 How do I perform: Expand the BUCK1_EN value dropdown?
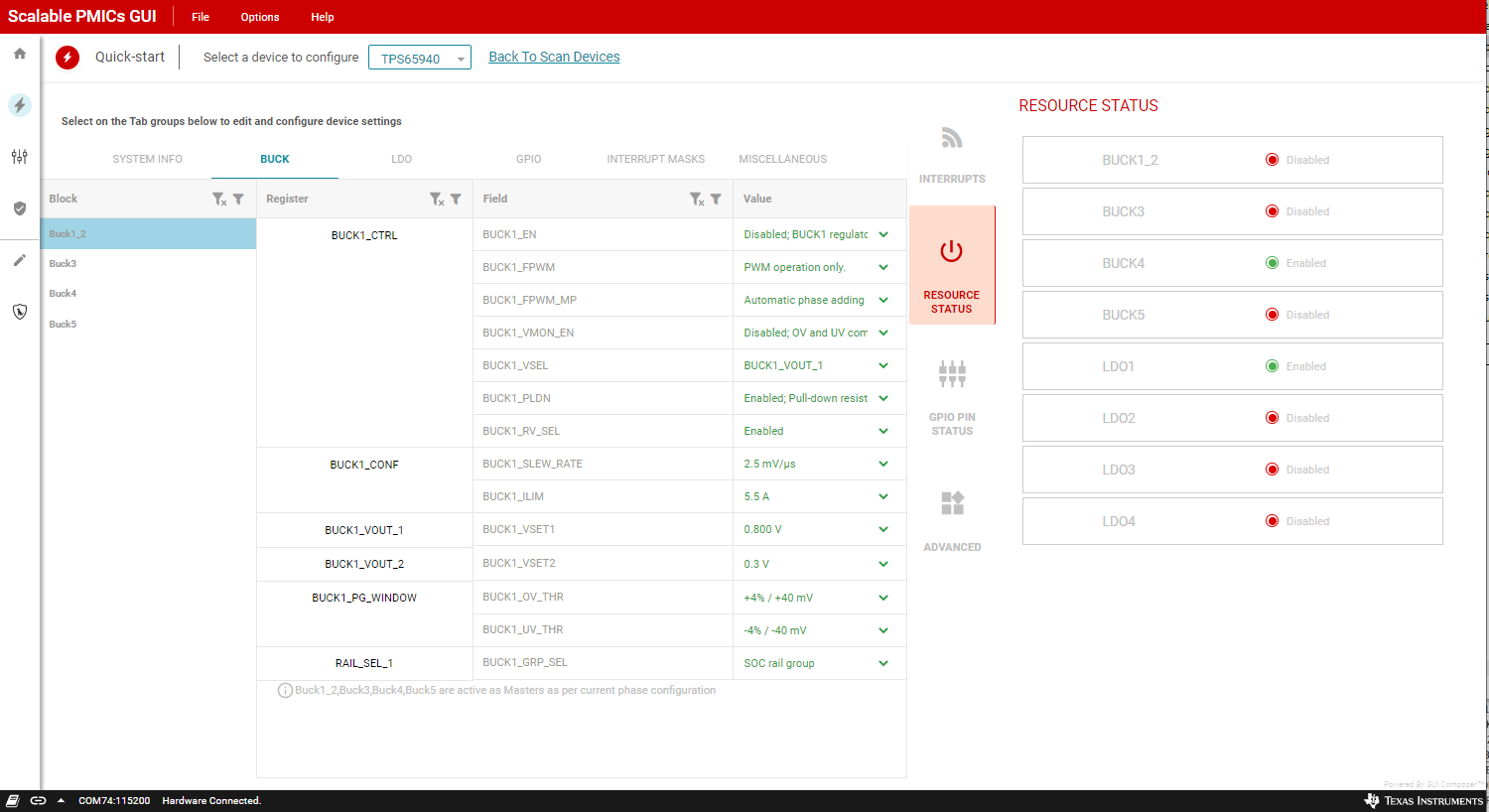pyautogui.click(x=883, y=235)
